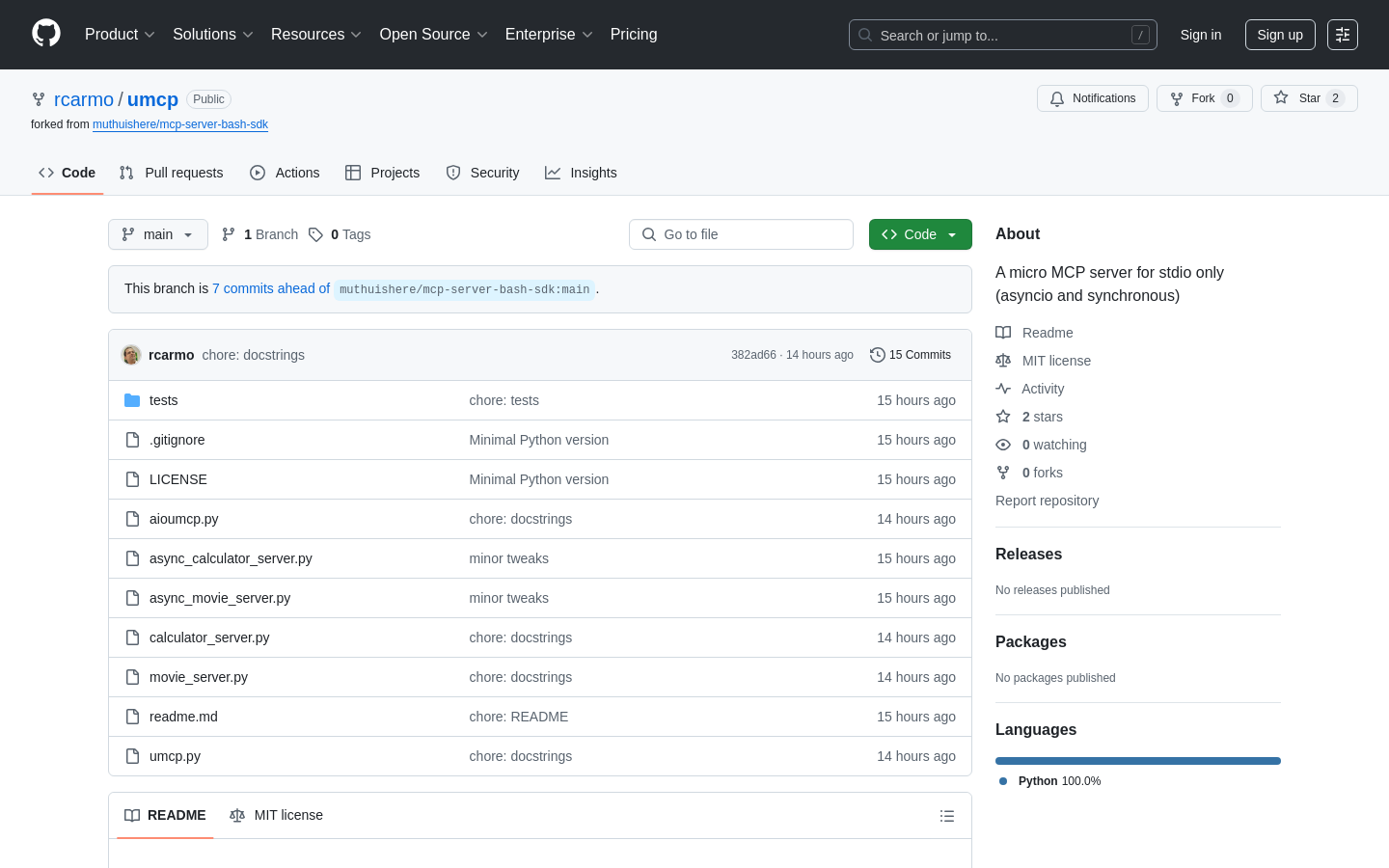Open umcp.py file
The width and height of the screenshot is (1389, 868).
click(x=175, y=756)
